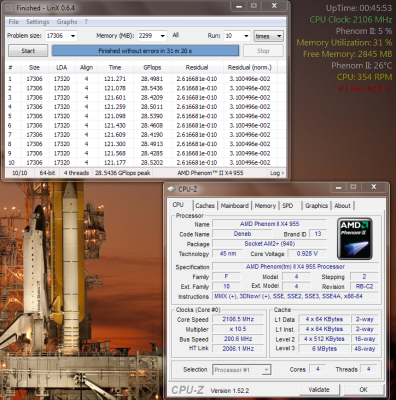Click the Validate button in CPU-Z

319,389
